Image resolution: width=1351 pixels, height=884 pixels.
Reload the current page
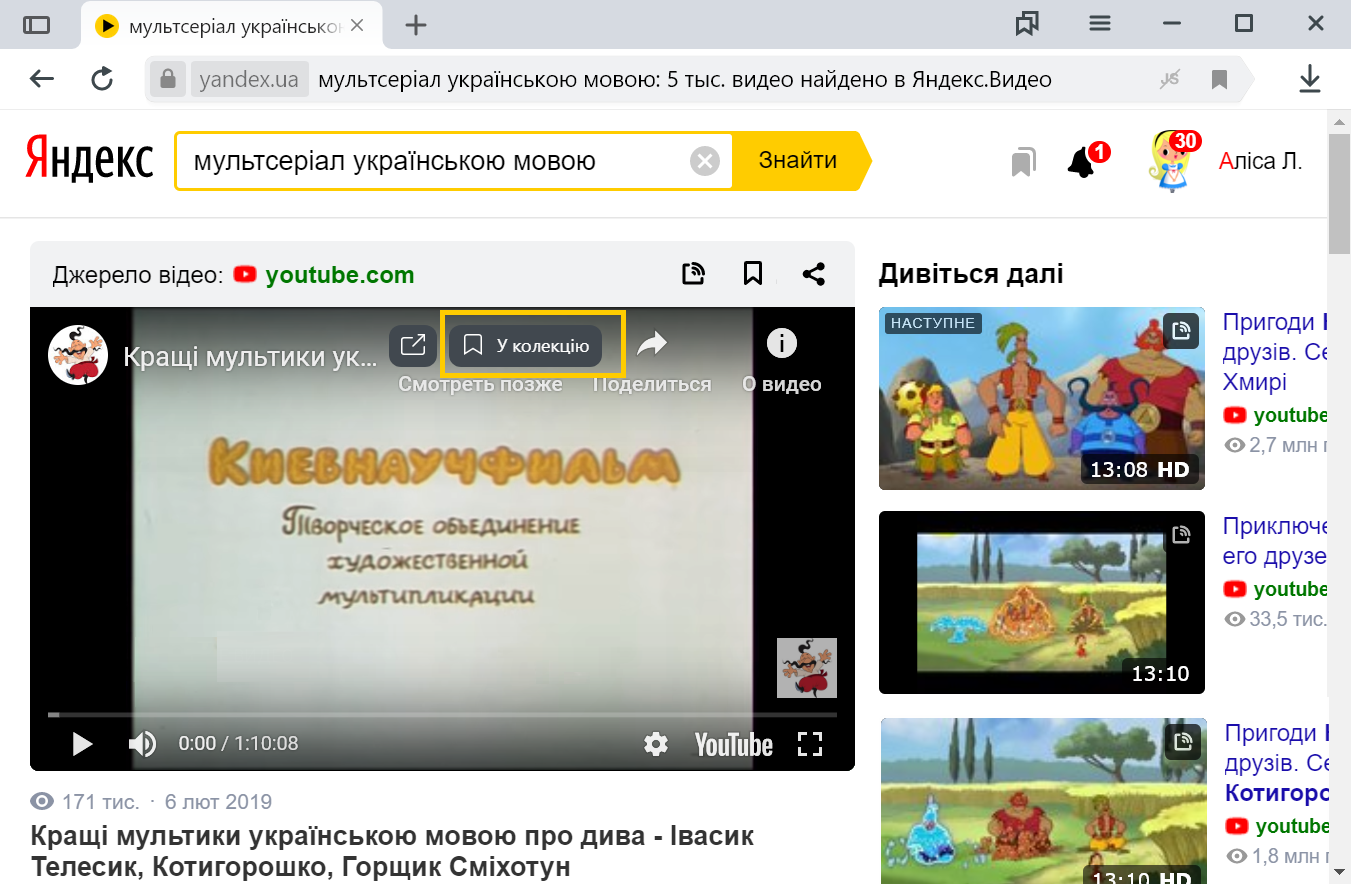102,79
